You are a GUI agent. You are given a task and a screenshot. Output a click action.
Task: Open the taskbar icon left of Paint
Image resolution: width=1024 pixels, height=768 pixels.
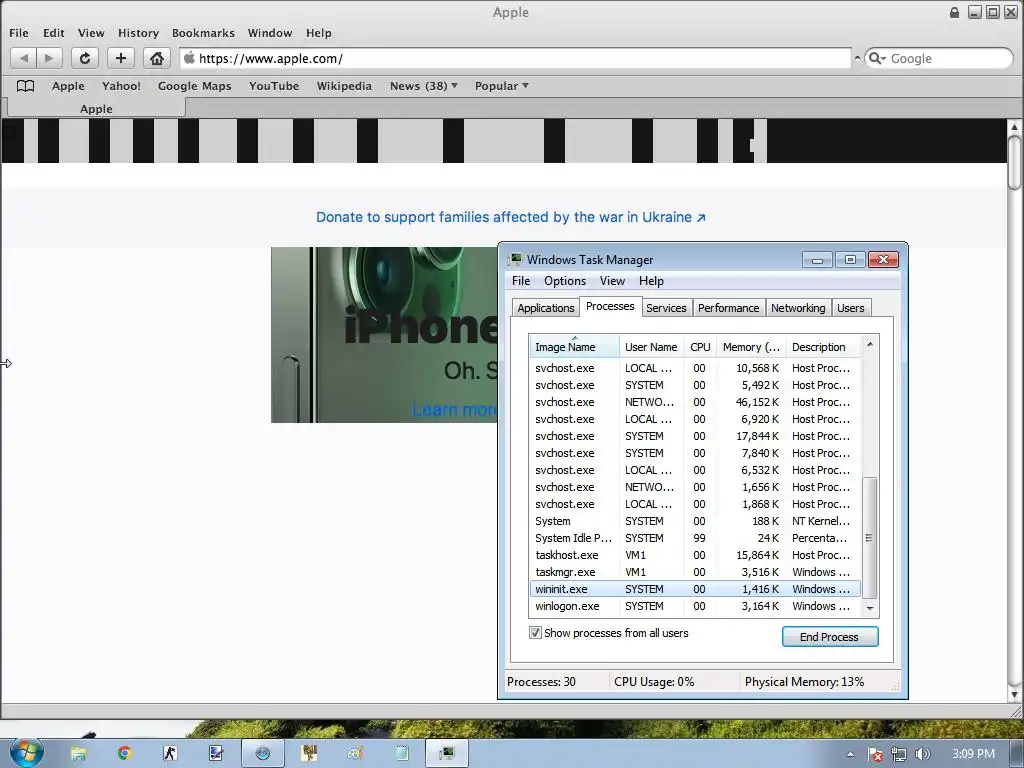click(309, 754)
